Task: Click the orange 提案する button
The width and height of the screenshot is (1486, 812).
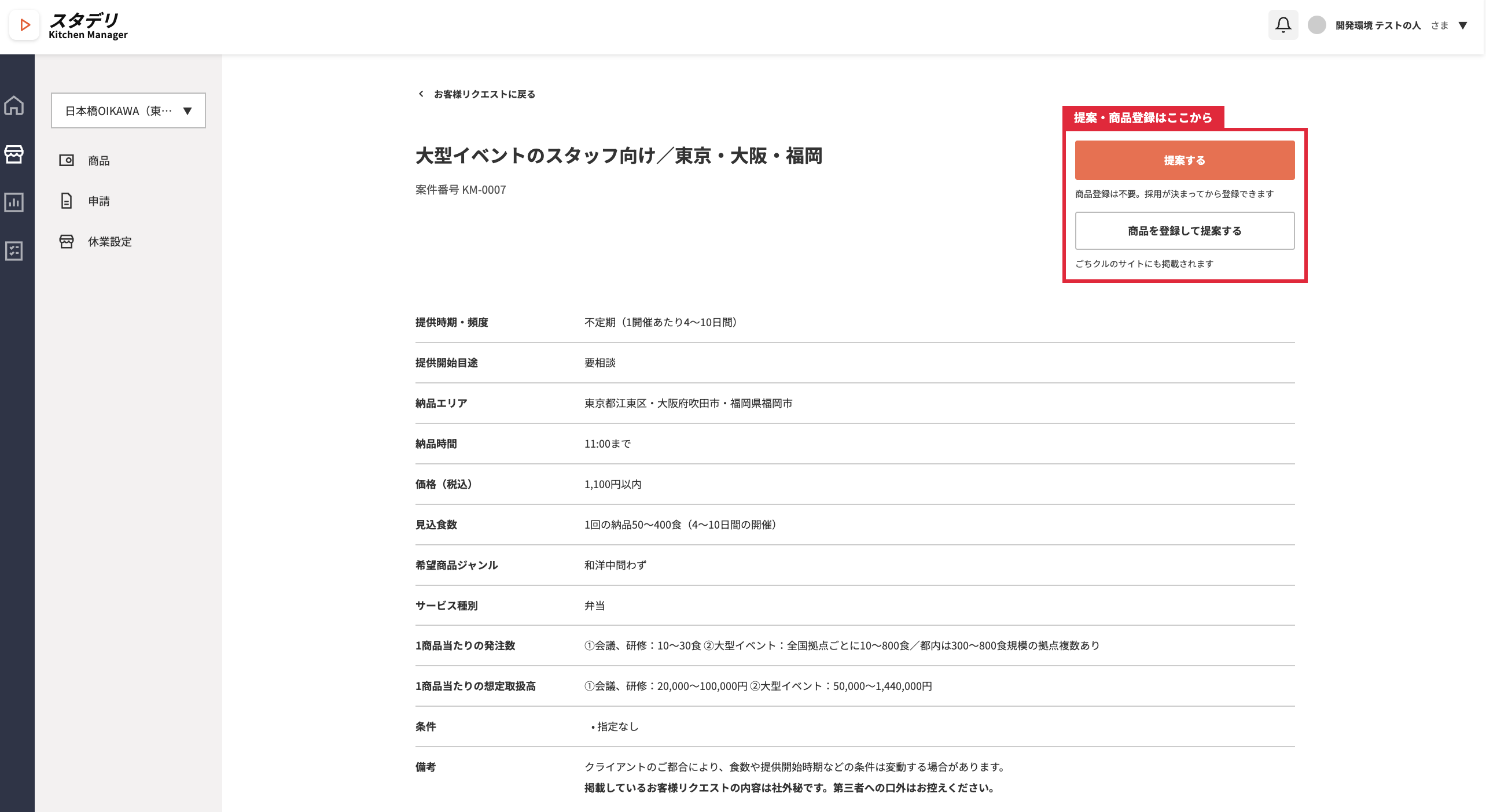Action: point(1185,160)
